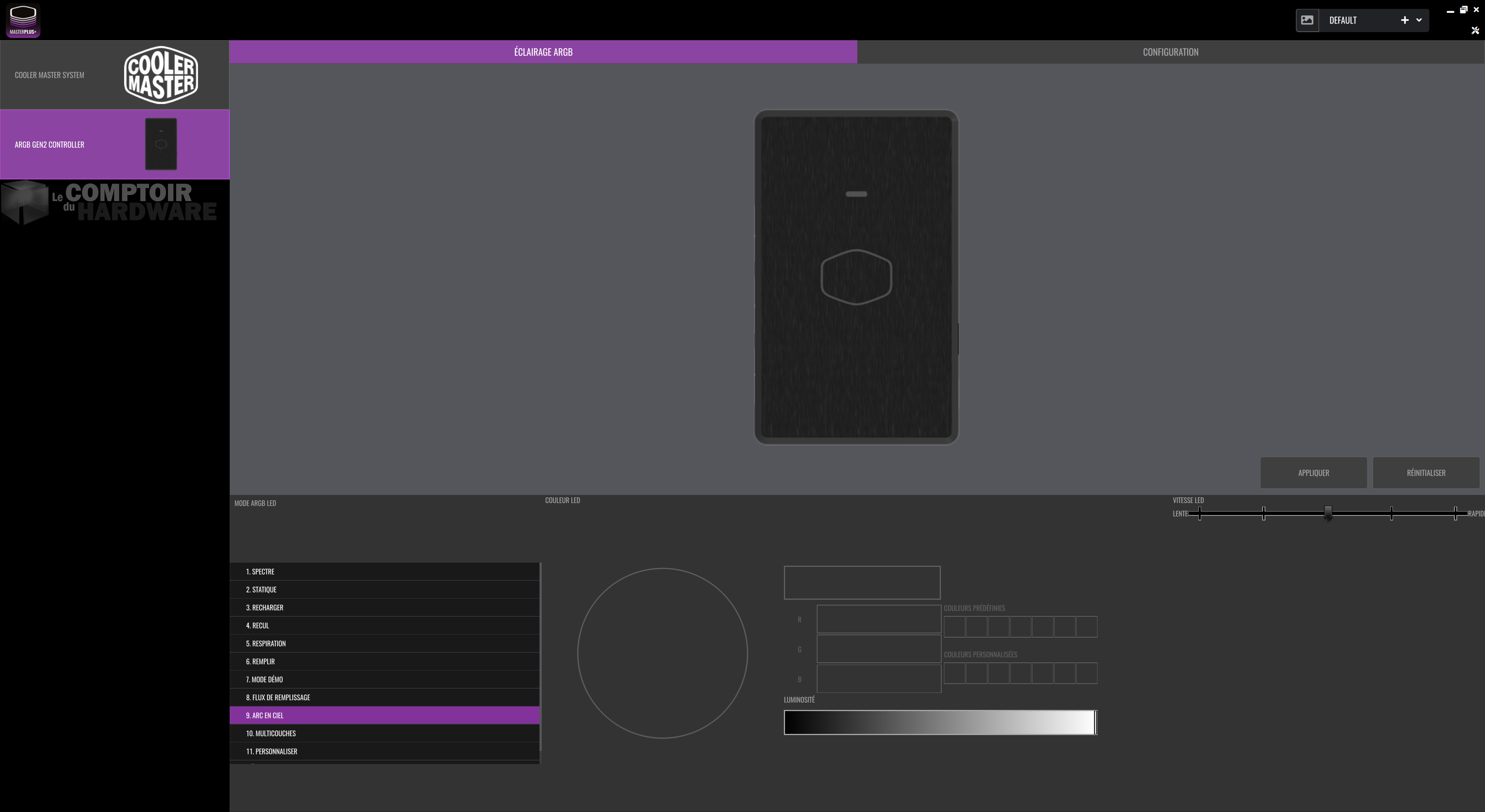
Task: Expand the DEFAULT profile dropdown chevron
Action: 1419,20
